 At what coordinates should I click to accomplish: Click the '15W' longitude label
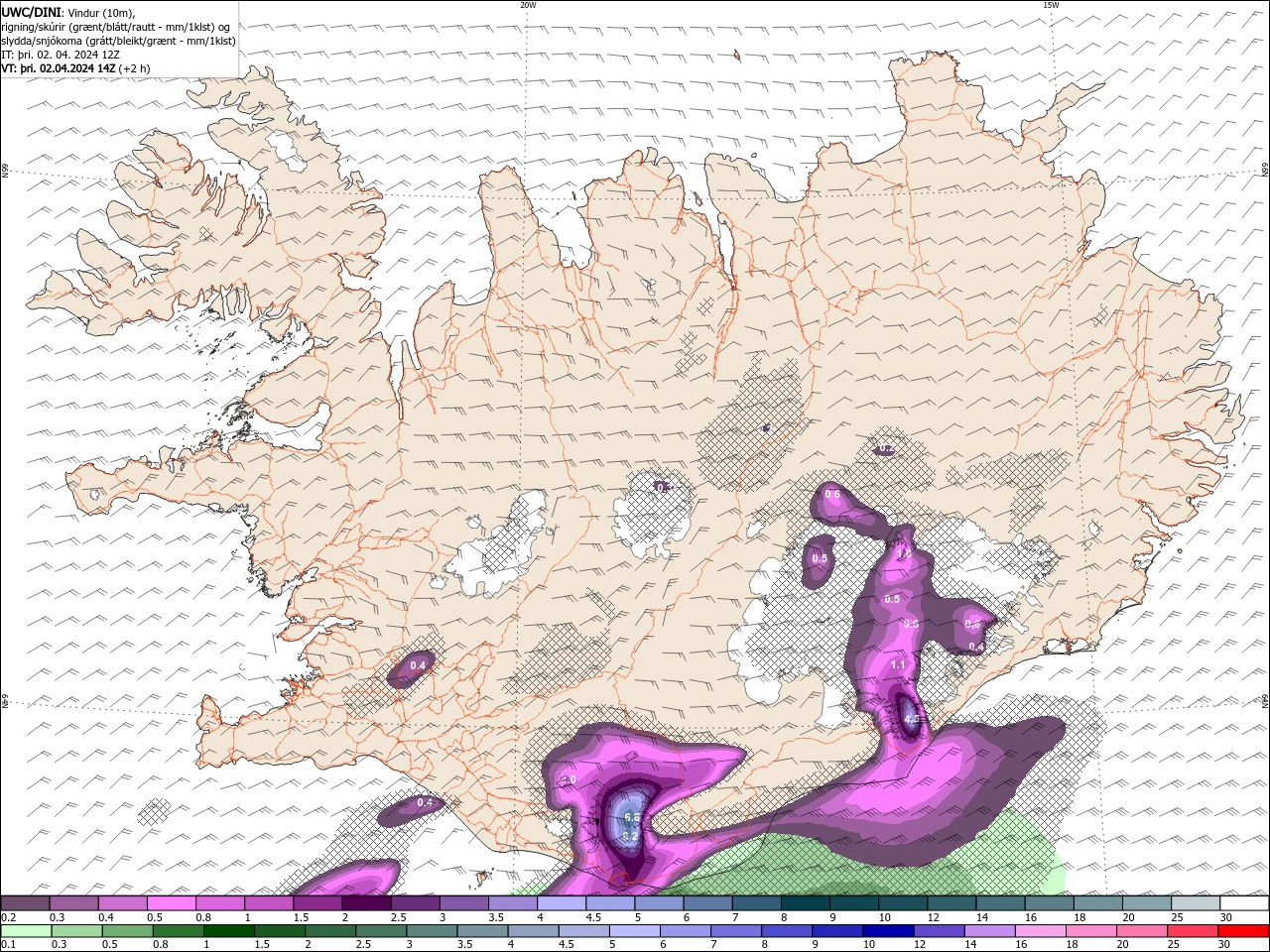point(1051,5)
